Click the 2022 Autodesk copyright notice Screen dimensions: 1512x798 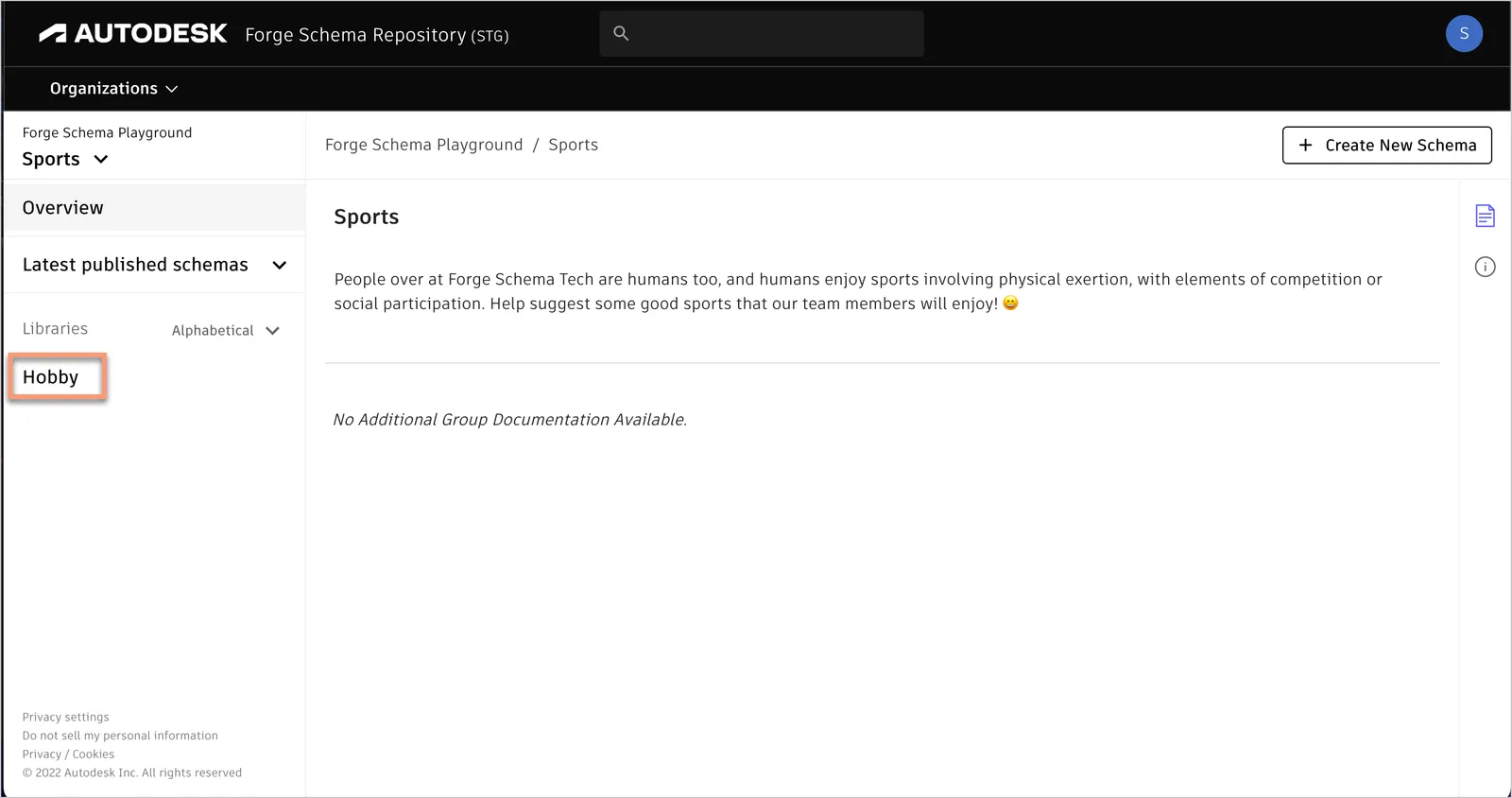tap(132, 772)
